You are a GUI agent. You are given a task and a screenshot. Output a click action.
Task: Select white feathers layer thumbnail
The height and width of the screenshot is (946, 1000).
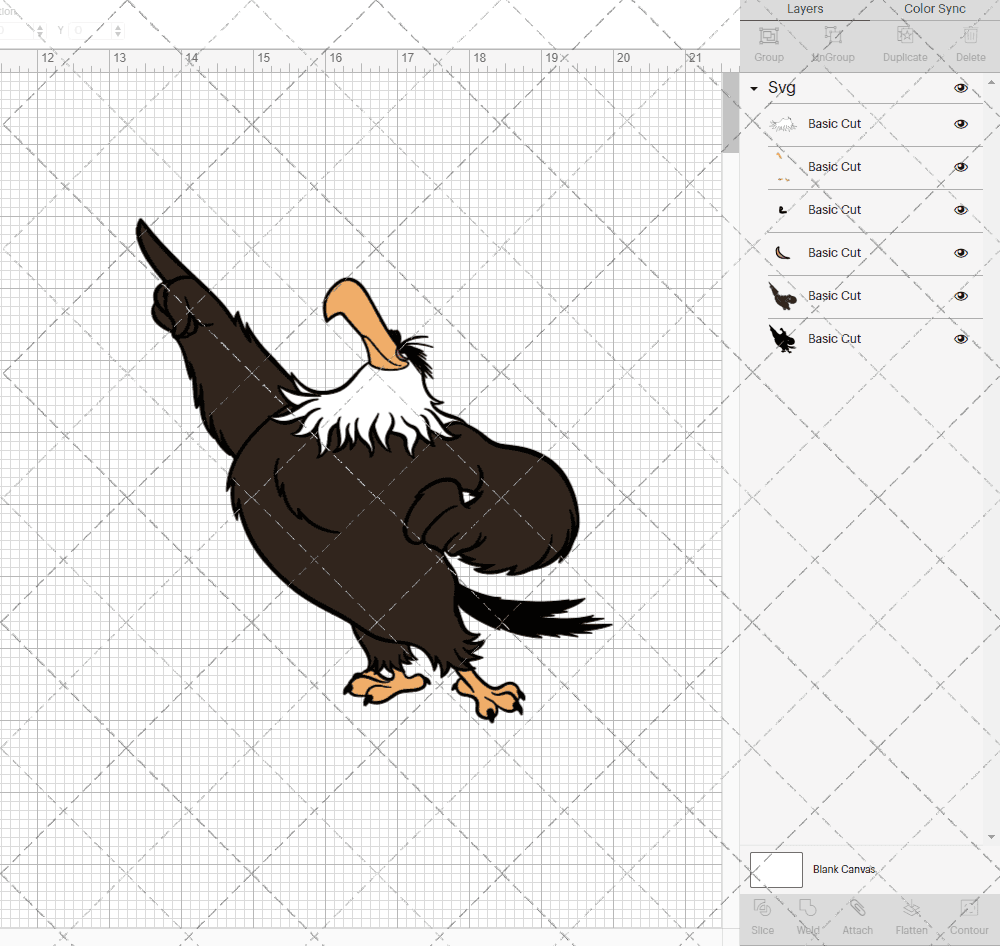tap(783, 124)
